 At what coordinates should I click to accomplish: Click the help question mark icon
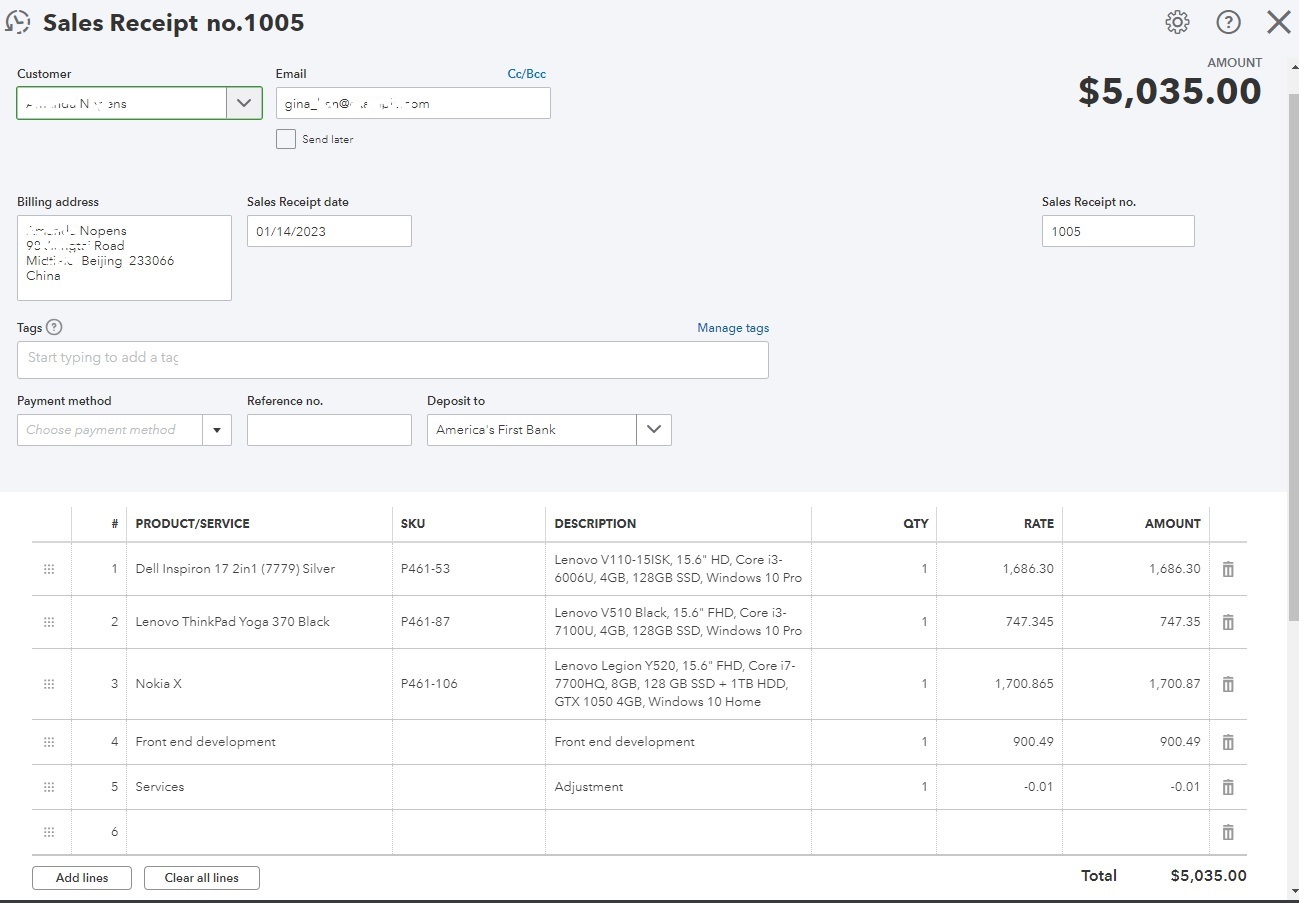point(1228,23)
